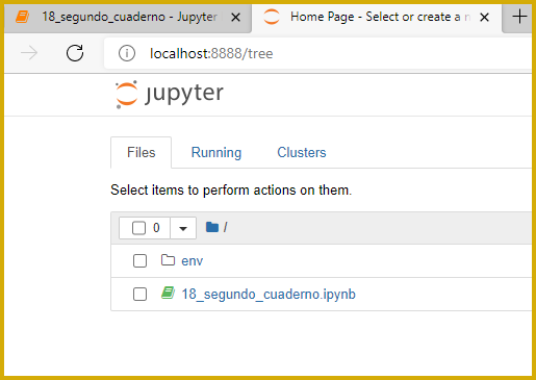
Task: Click the root path slash breadcrumb
Action: (225, 227)
